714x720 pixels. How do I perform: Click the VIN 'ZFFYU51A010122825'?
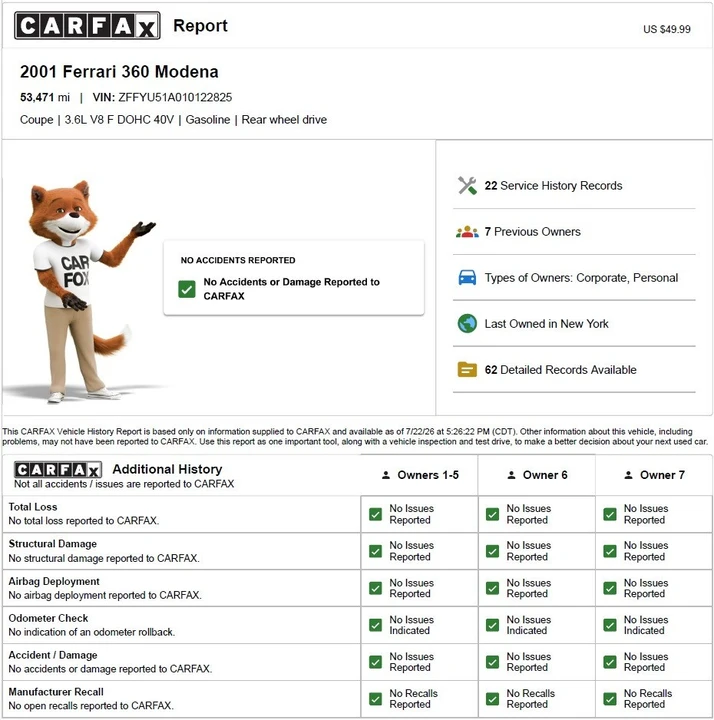pos(175,97)
